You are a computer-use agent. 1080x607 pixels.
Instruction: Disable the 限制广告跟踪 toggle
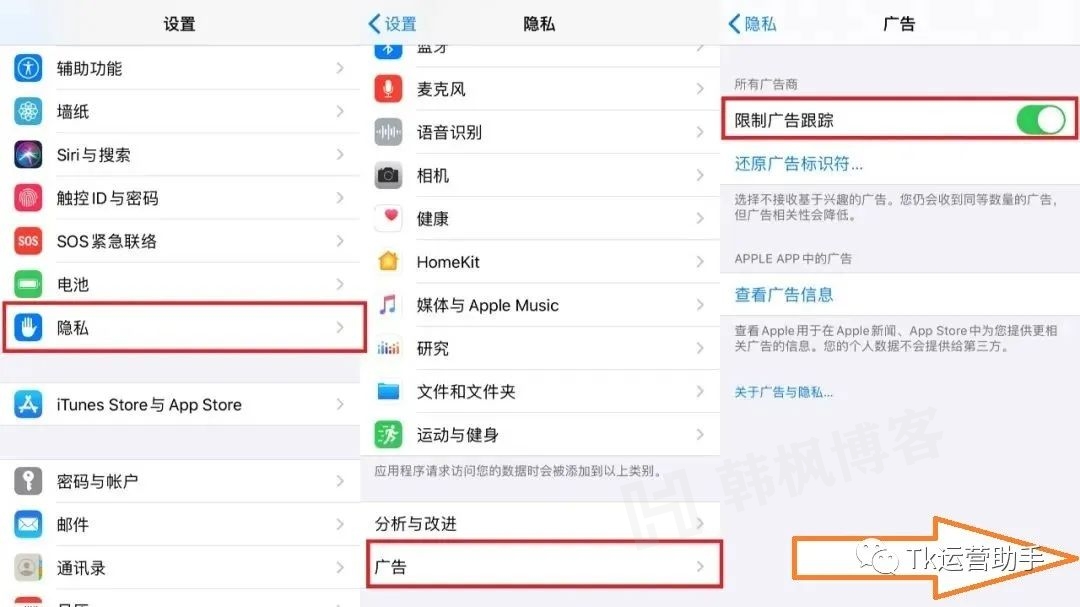click(x=1040, y=118)
